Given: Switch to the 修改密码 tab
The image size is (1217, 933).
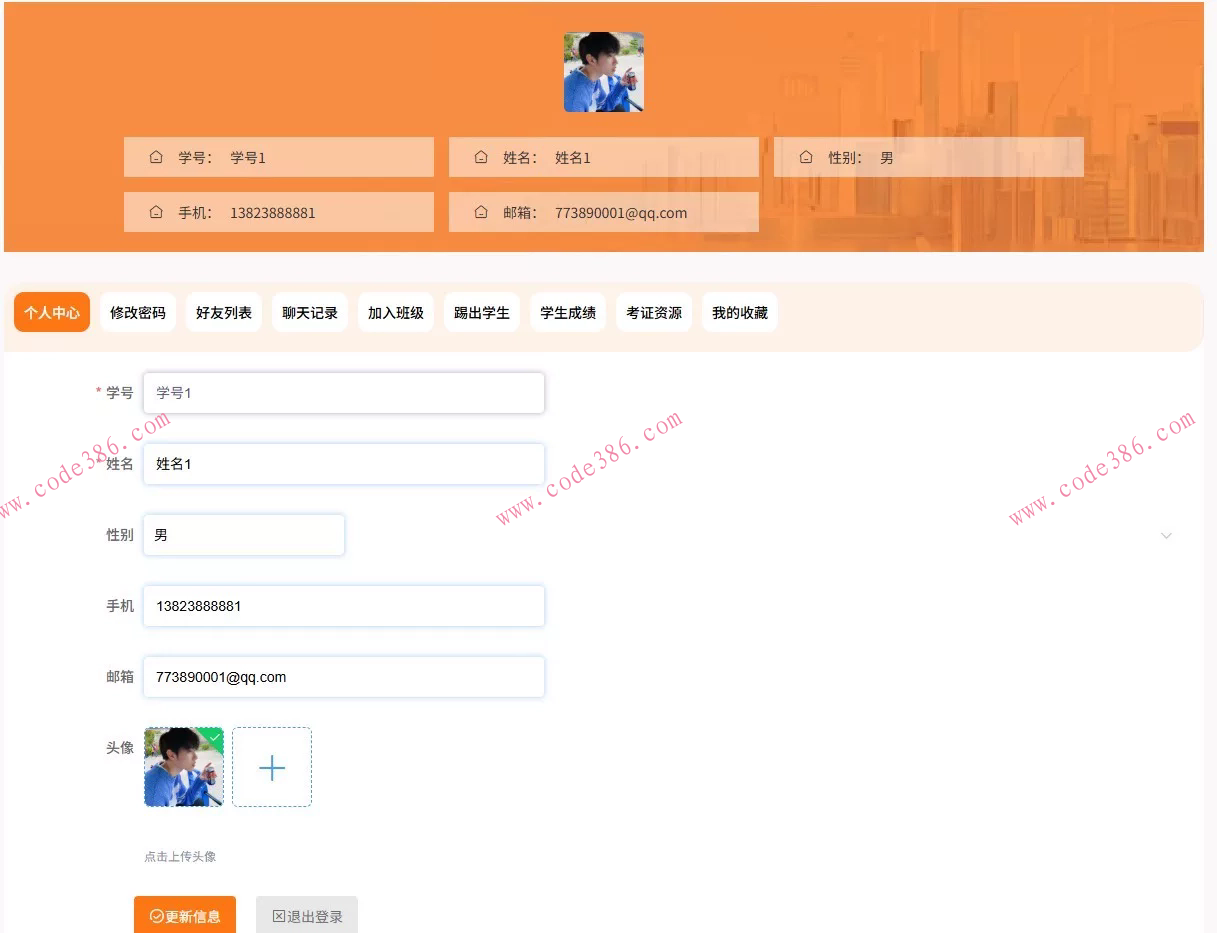Looking at the screenshot, I should 137,312.
